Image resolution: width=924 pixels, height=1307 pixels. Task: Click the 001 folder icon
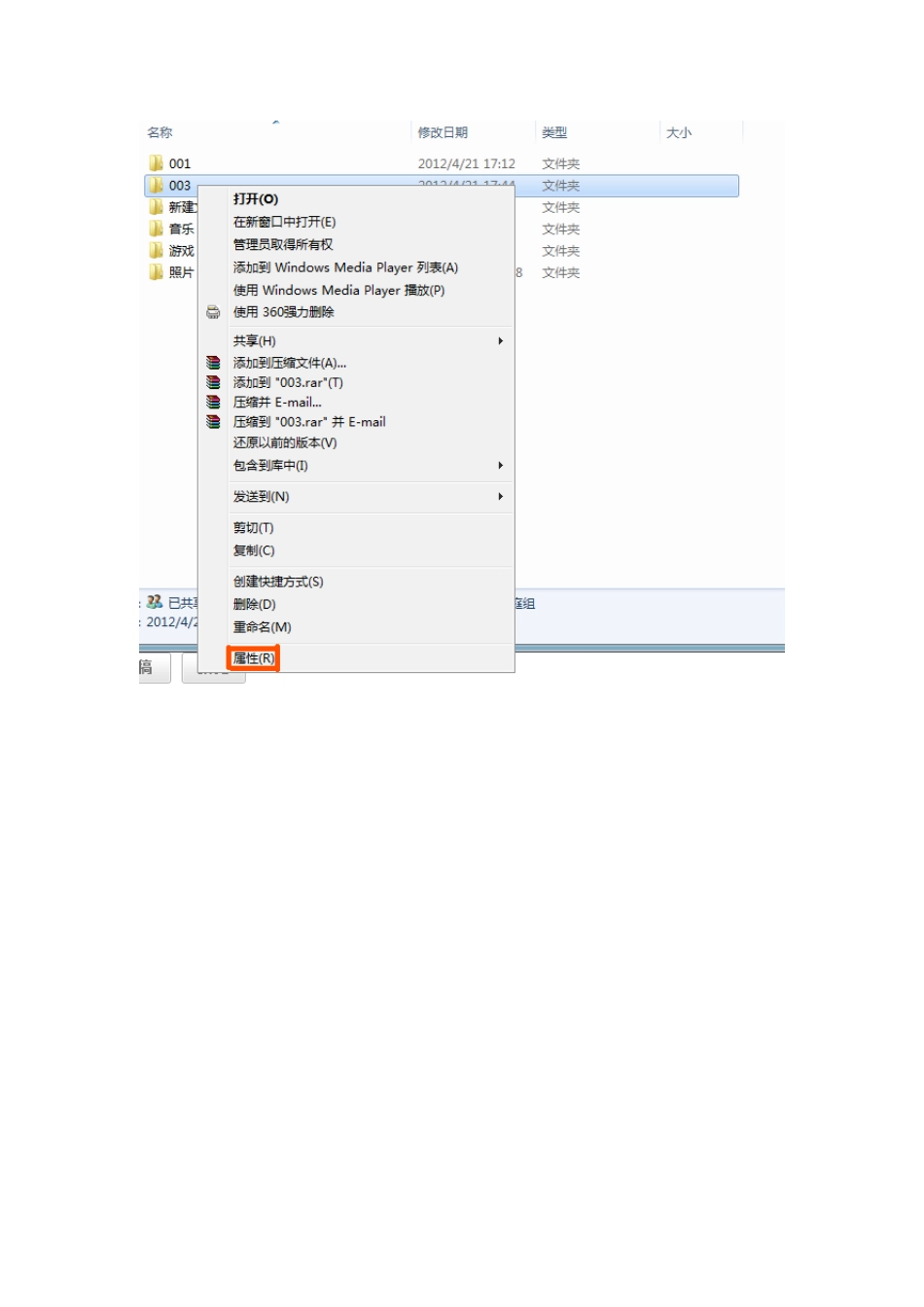[156, 163]
